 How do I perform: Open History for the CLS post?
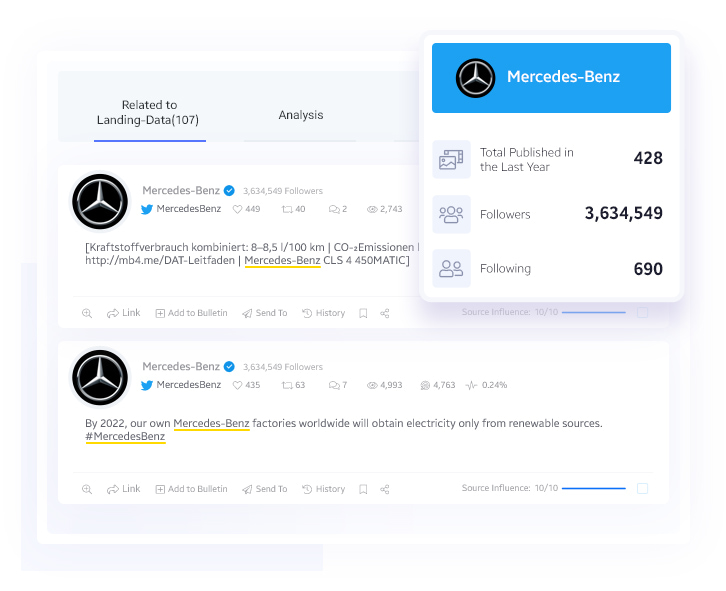pos(323,313)
